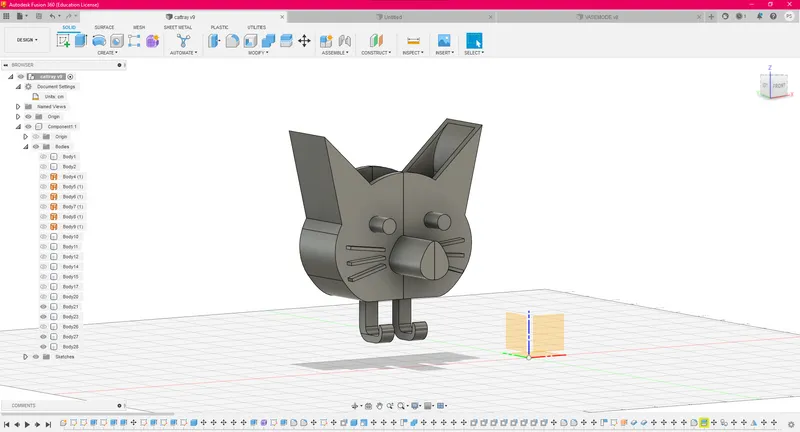Click the ViewCube FRONT face
800x432 pixels.
(x=779, y=86)
